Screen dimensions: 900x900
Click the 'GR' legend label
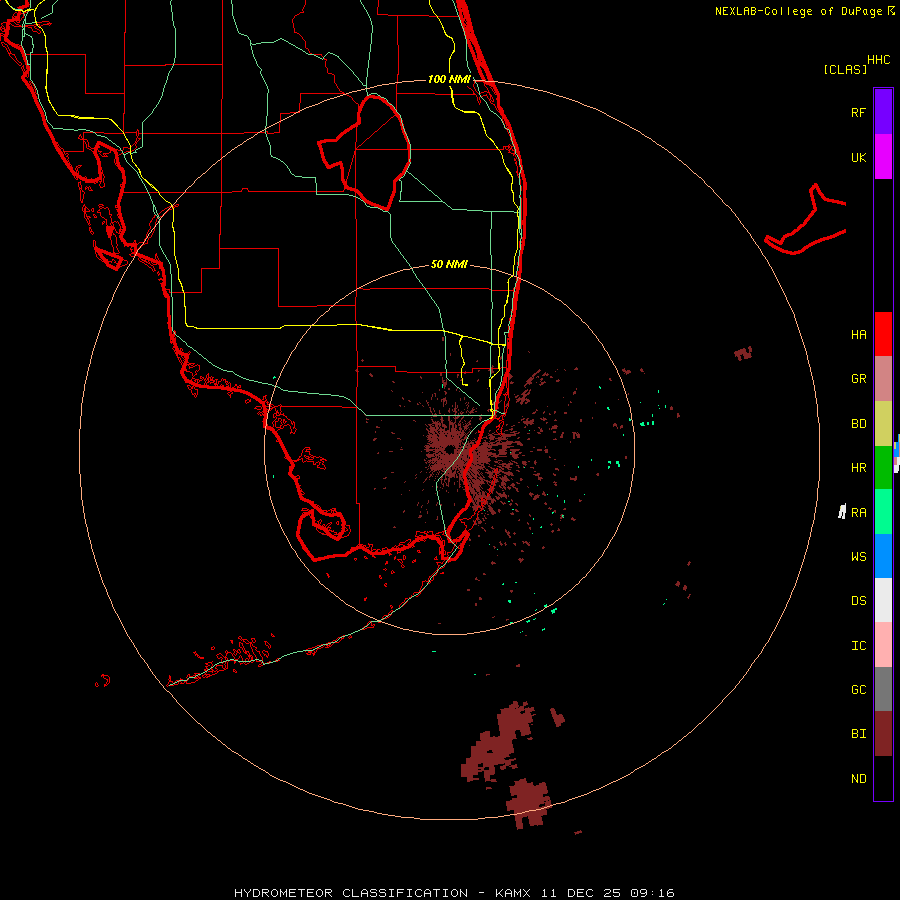click(858, 379)
